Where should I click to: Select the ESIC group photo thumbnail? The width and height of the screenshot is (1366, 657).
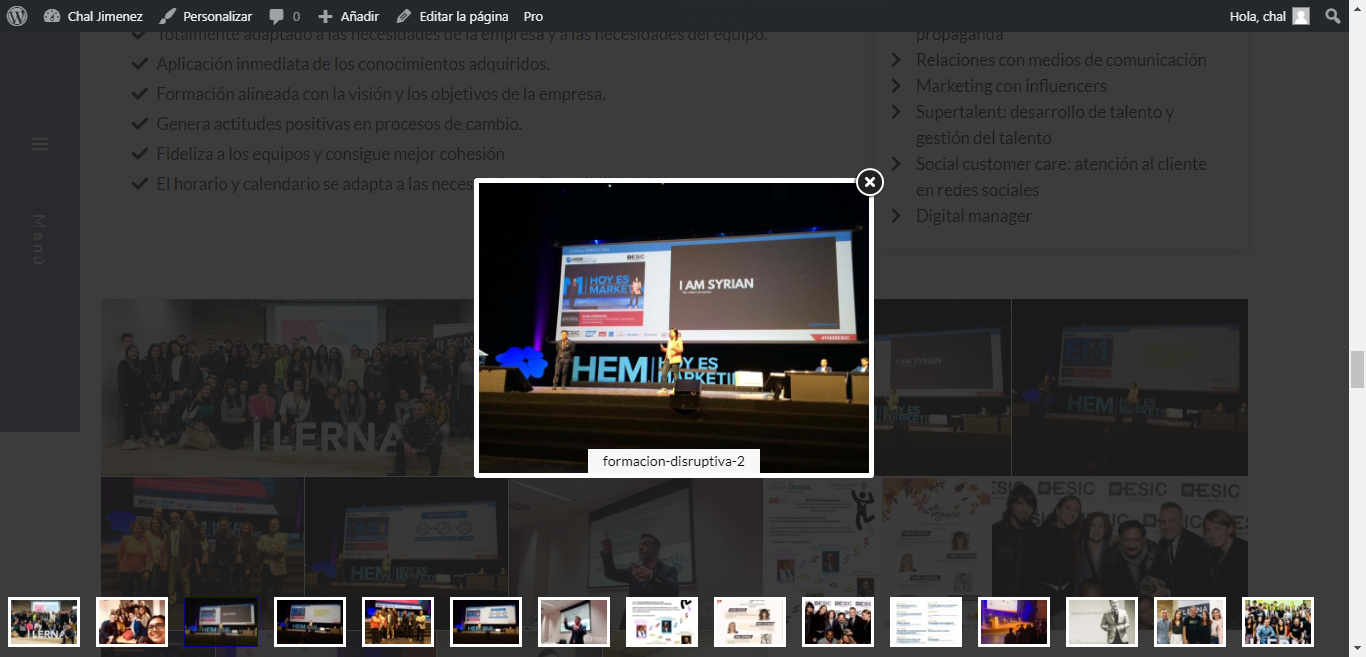coord(838,622)
